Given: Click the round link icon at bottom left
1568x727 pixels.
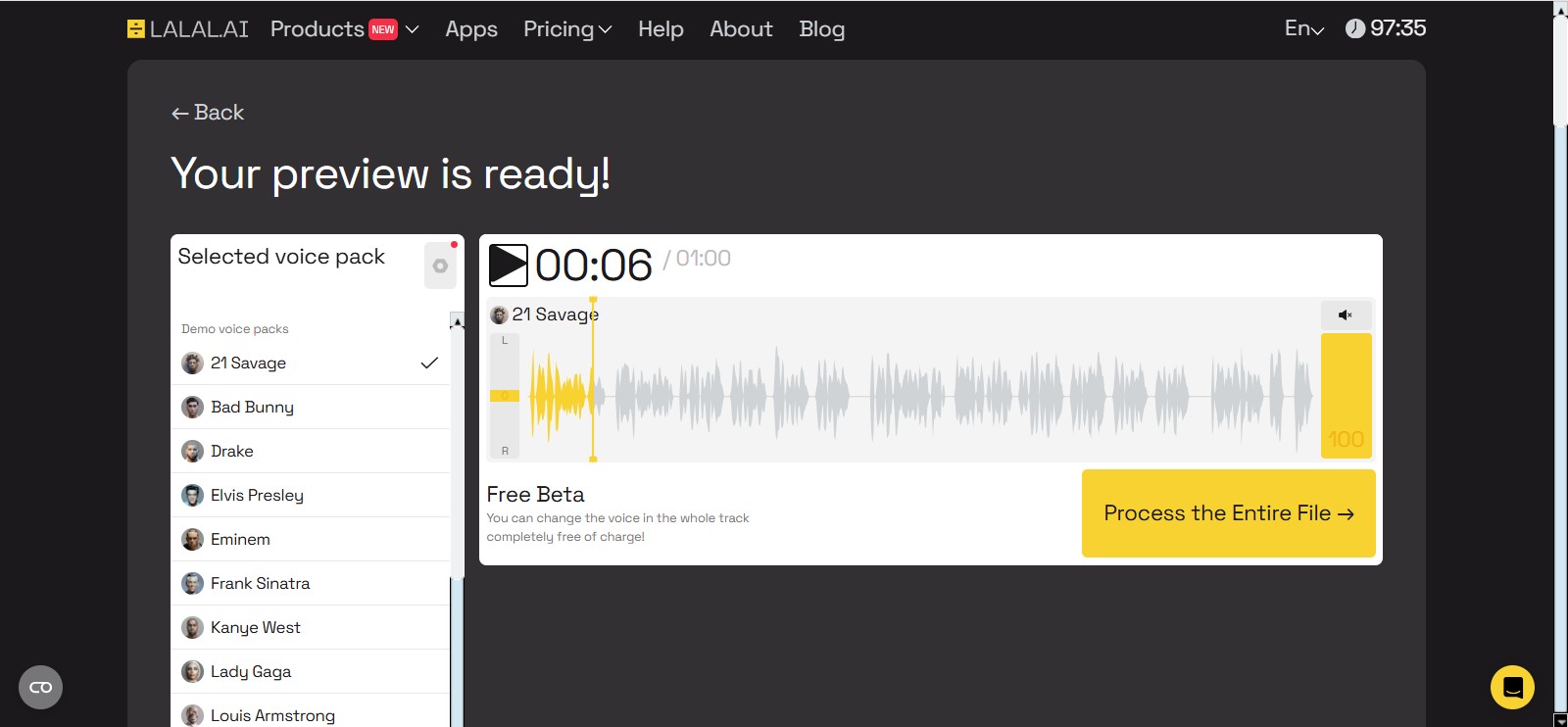Looking at the screenshot, I should [x=40, y=687].
